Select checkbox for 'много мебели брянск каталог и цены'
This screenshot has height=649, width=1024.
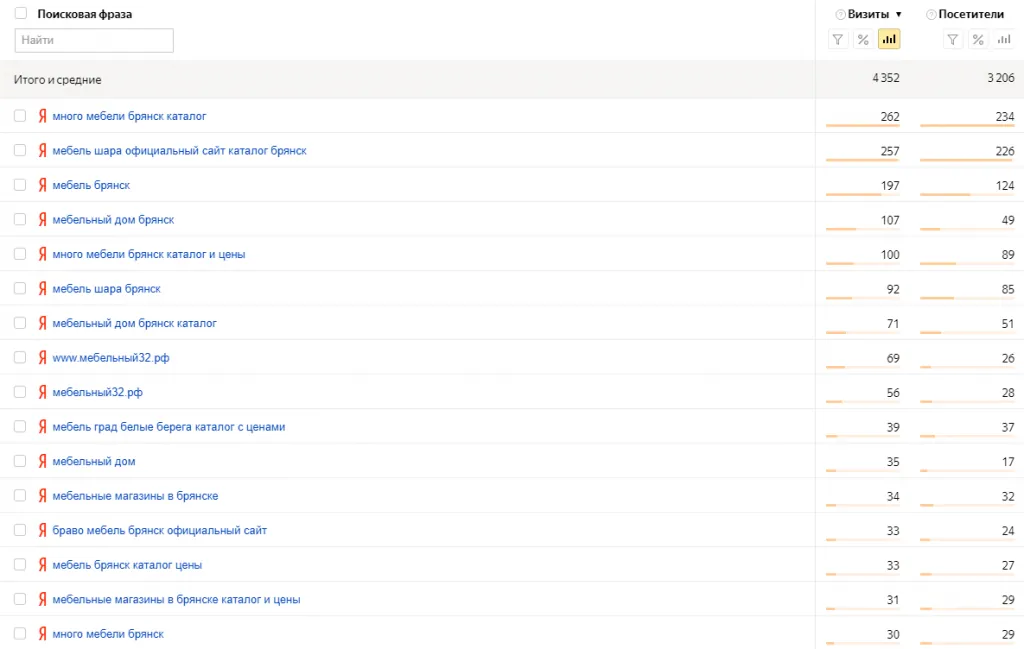pos(20,254)
